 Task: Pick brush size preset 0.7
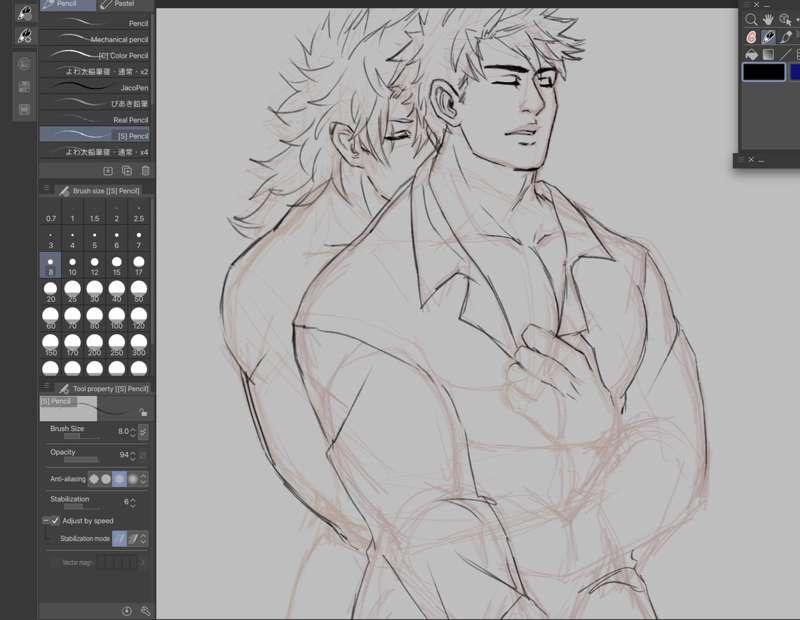pos(51,213)
